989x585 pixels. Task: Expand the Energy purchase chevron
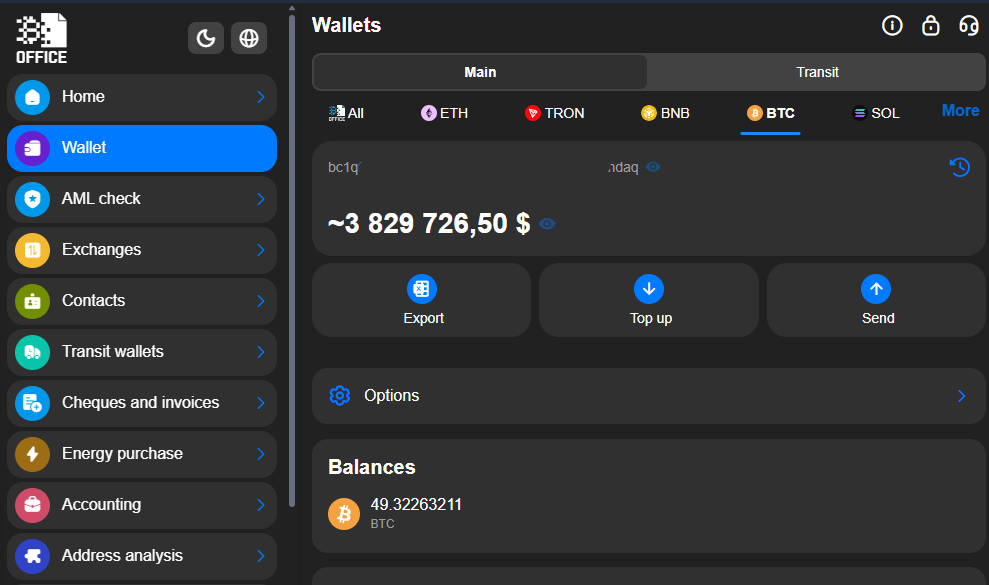(260, 454)
